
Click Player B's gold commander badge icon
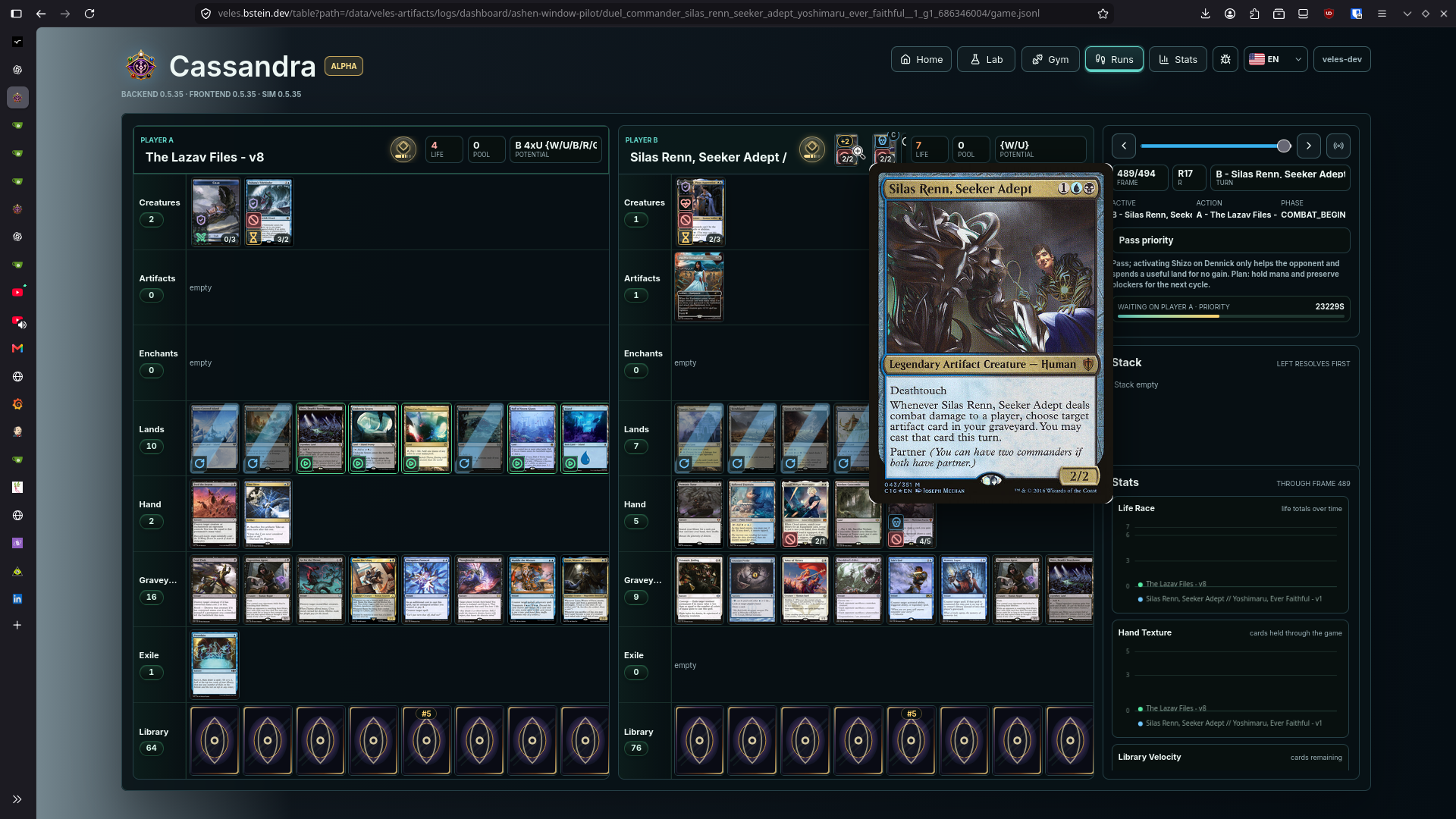point(811,149)
